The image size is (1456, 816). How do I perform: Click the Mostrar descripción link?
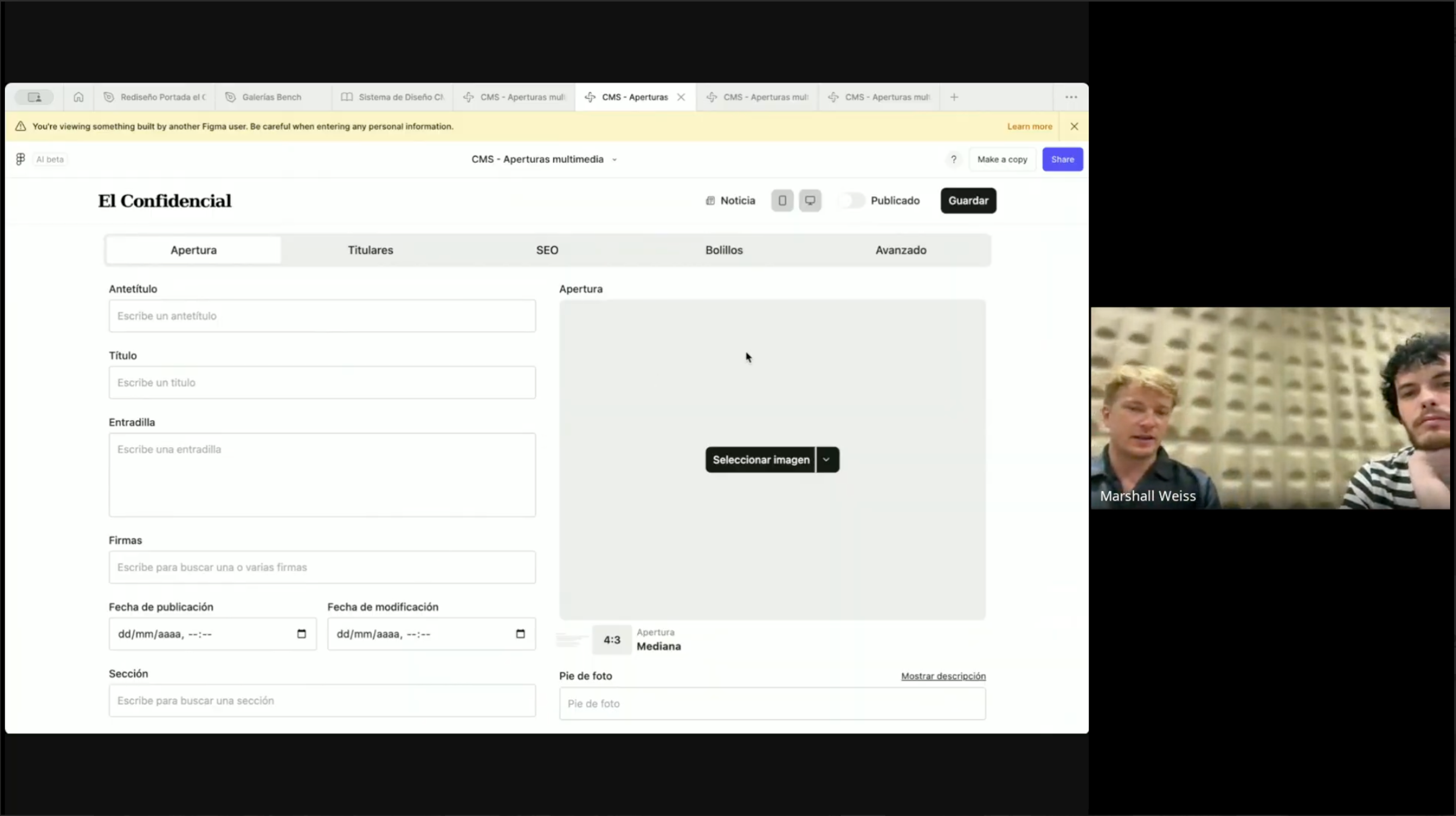coord(943,676)
